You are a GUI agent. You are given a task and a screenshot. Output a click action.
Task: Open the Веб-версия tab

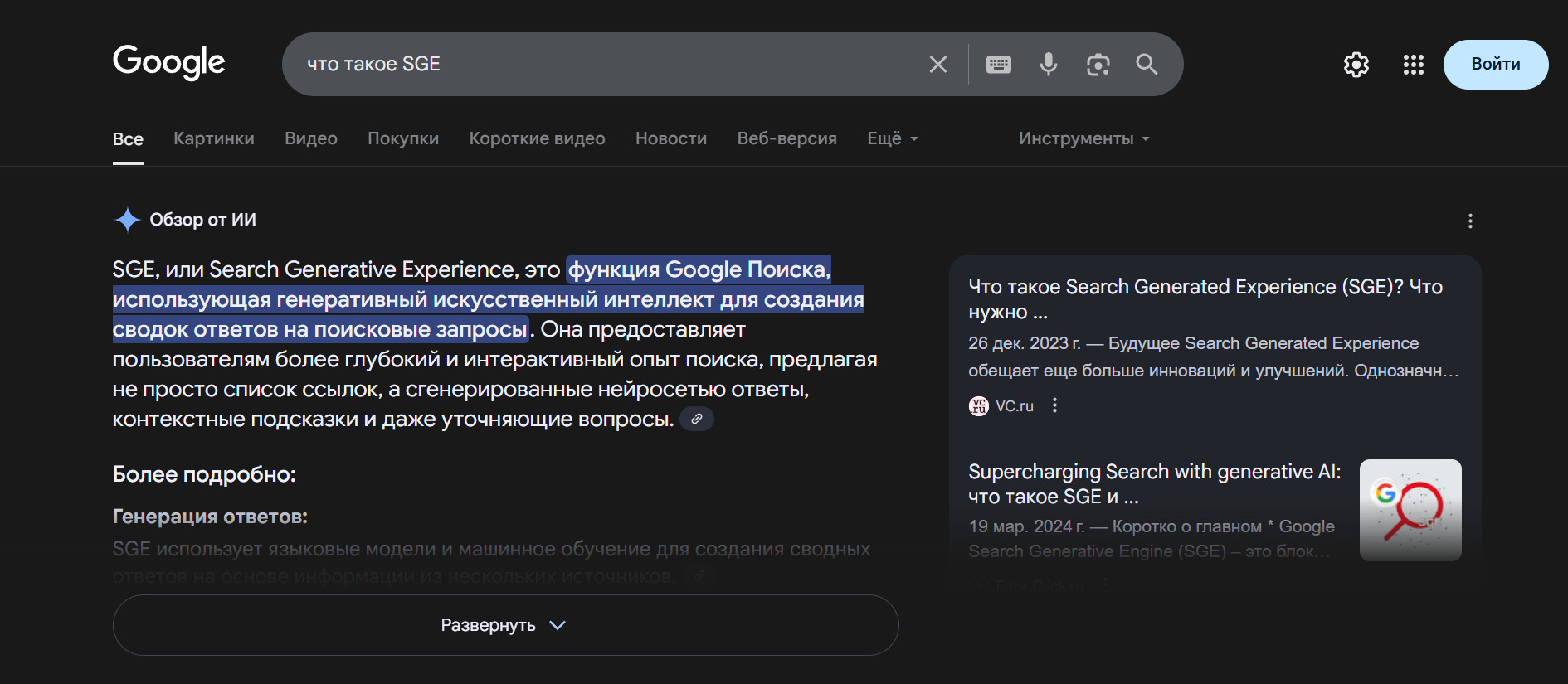tap(787, 138)
